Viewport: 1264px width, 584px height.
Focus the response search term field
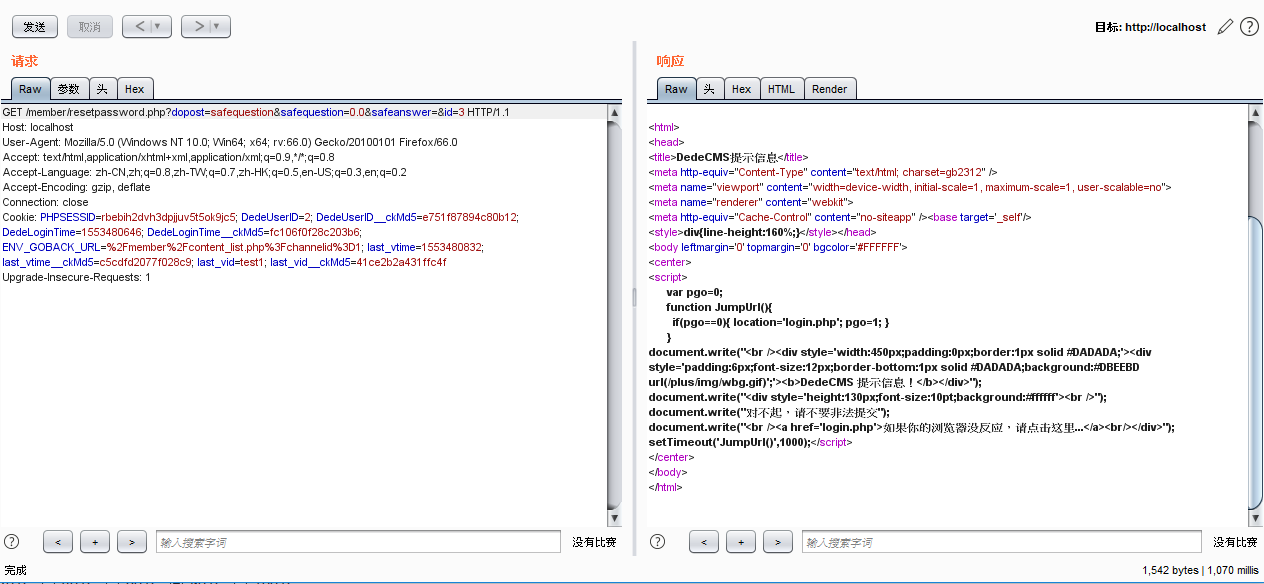pyautogui.click(x=1004, y=542)
